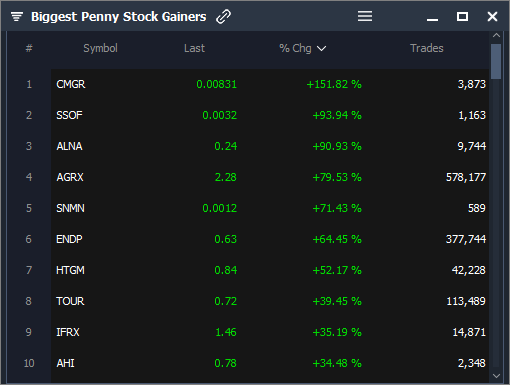Sort by the Last column header
This screenshot has width=510, height=385.
coord(194,48)
